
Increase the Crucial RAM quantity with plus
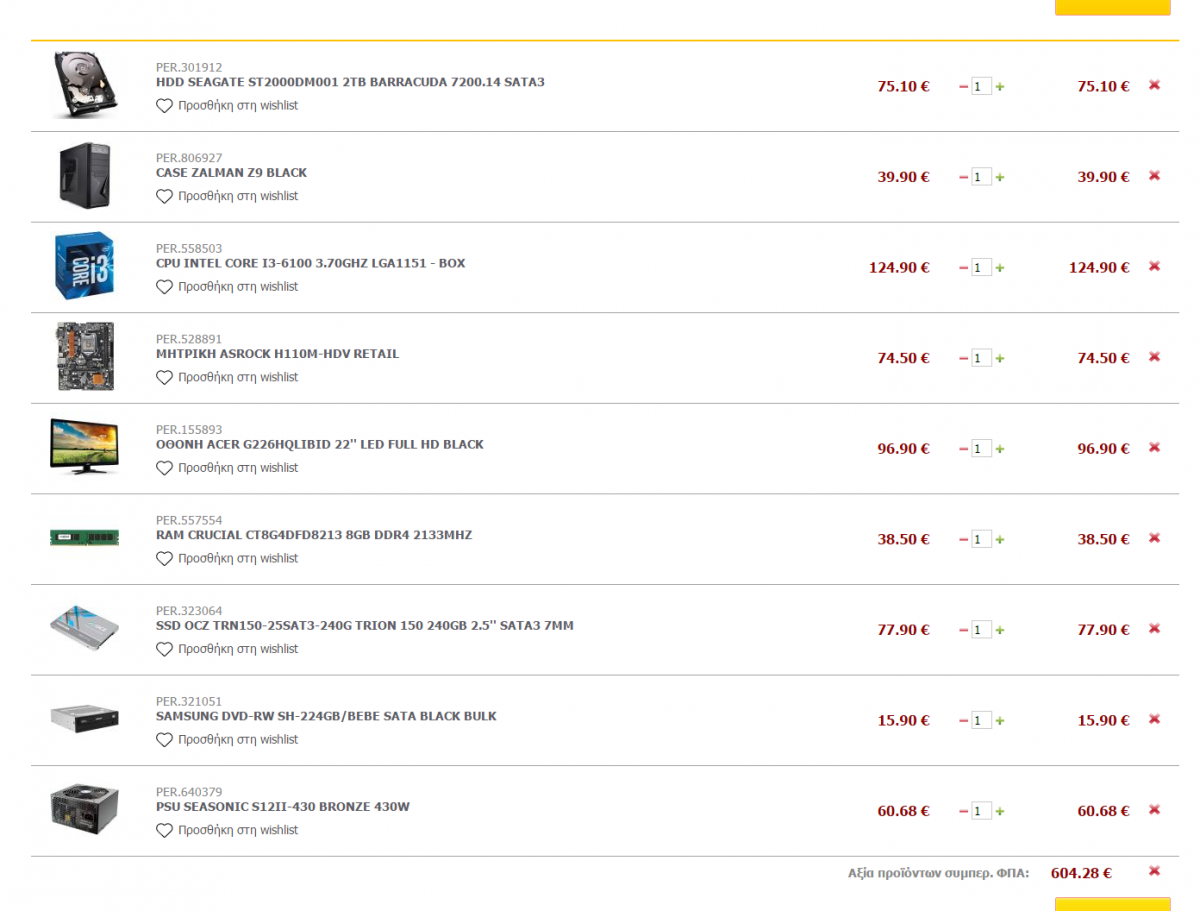coord(1000,540)
